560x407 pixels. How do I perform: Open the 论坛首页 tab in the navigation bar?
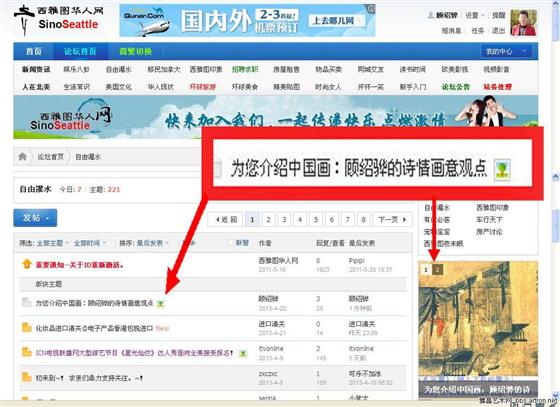point(80,52)
